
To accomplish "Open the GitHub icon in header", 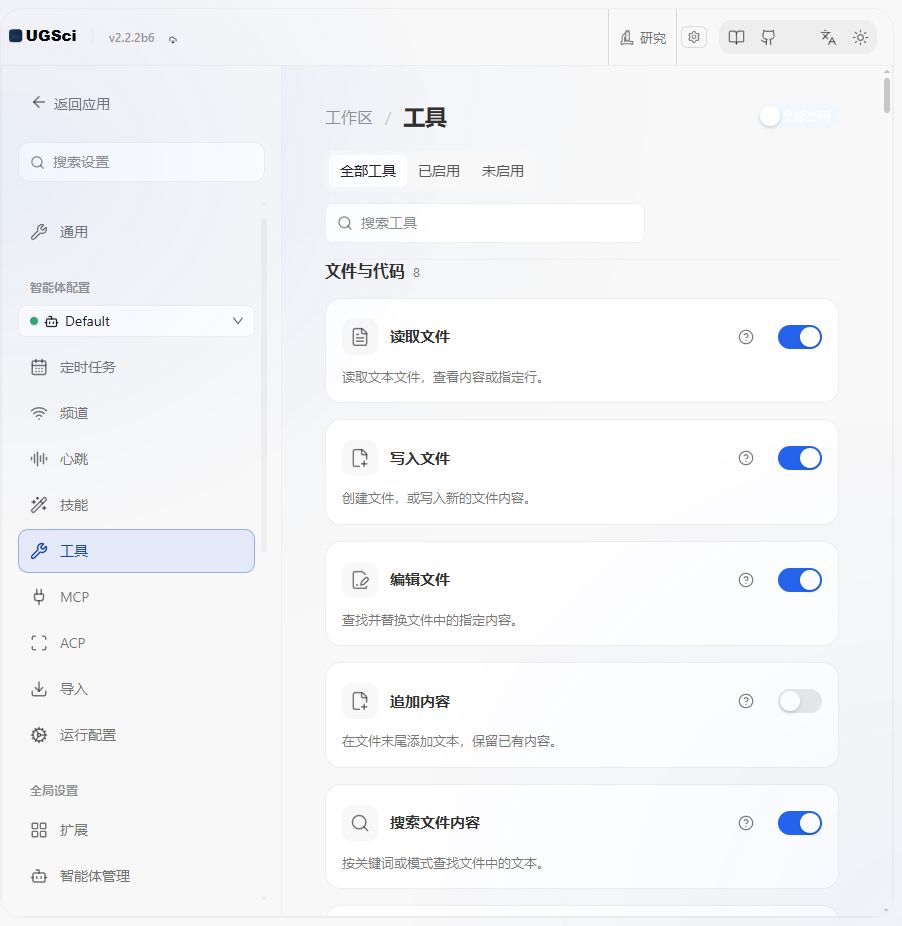I will 768,38.
